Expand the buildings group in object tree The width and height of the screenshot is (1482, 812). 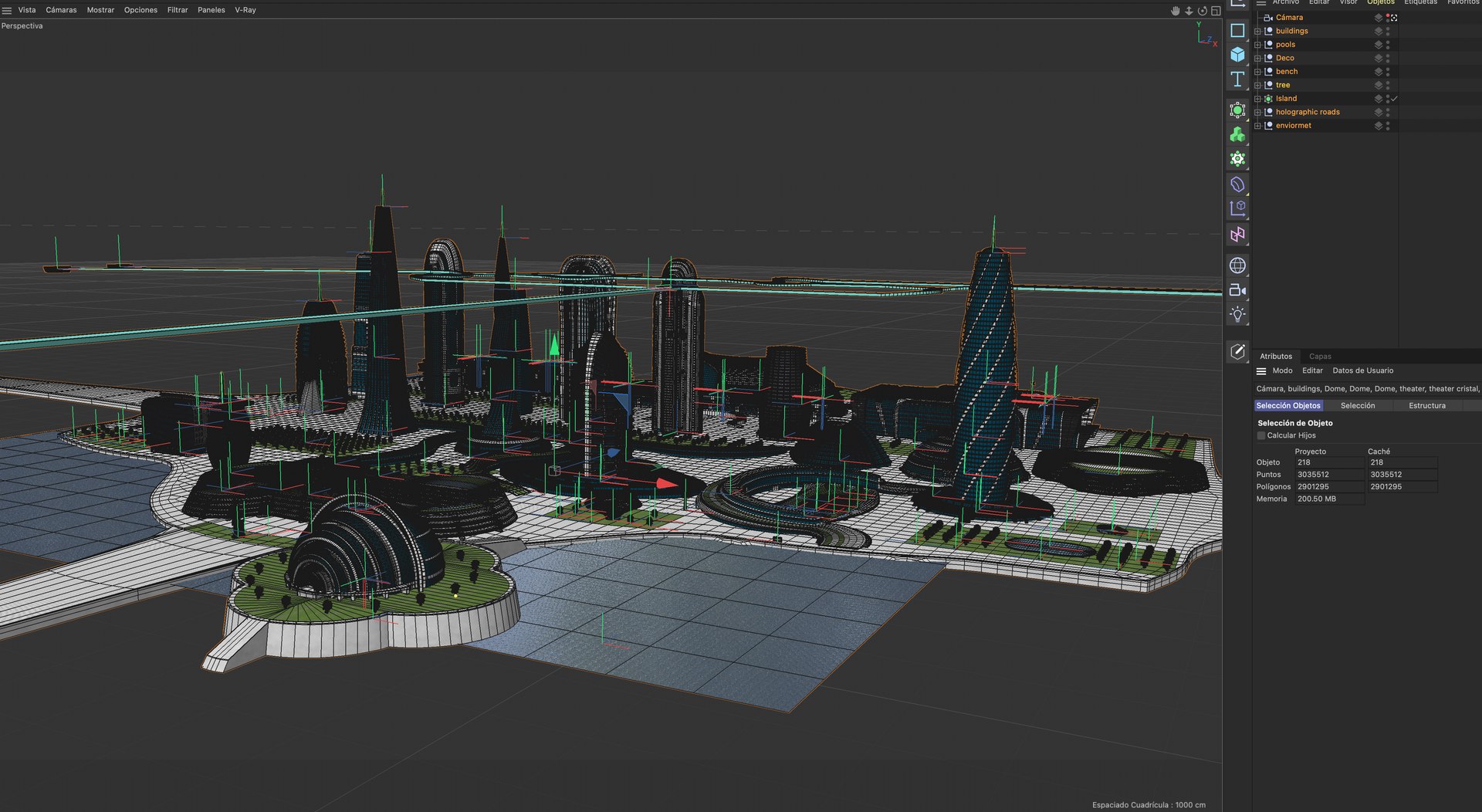click(1257, 32)
